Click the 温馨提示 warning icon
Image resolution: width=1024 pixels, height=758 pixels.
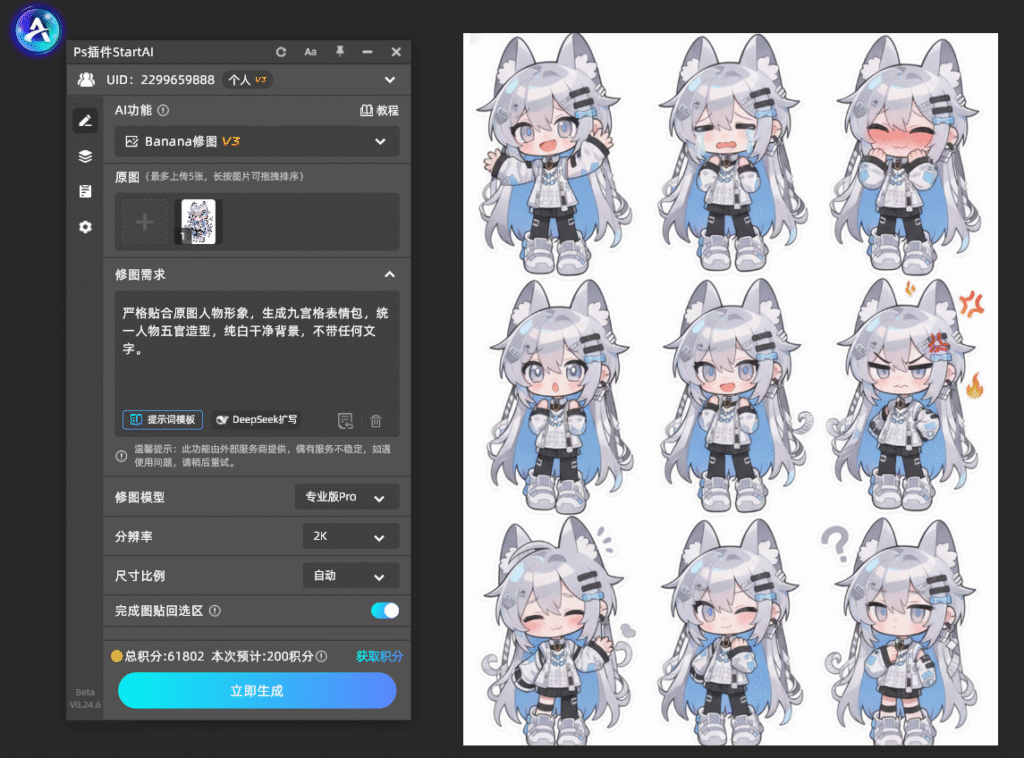click(121, 456)
